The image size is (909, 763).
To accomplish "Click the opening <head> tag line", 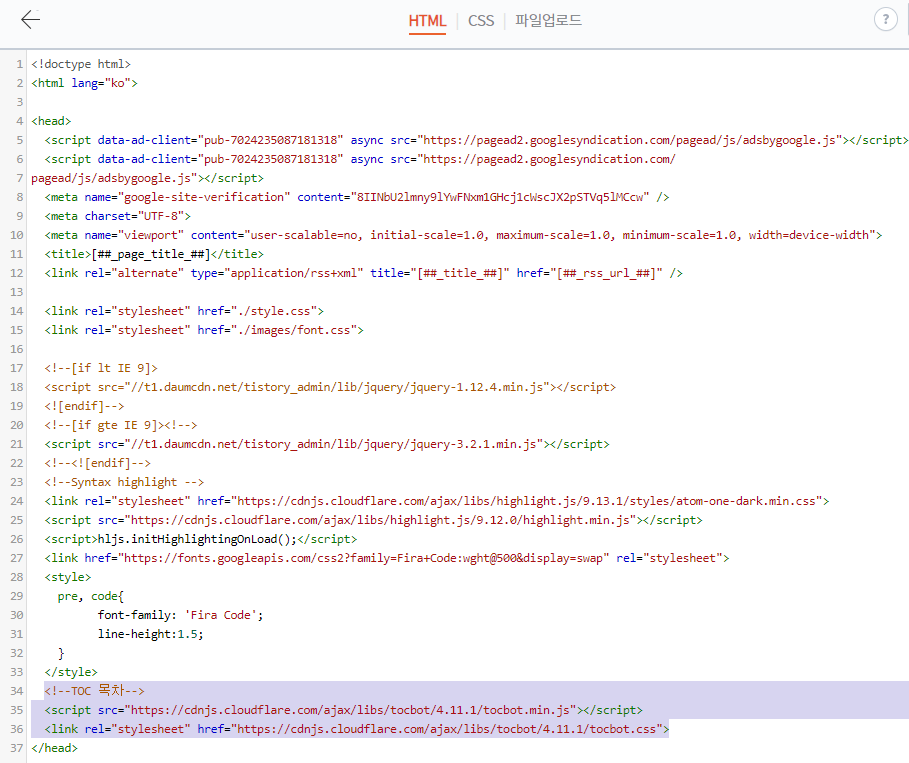I will (x=51, y=121).
